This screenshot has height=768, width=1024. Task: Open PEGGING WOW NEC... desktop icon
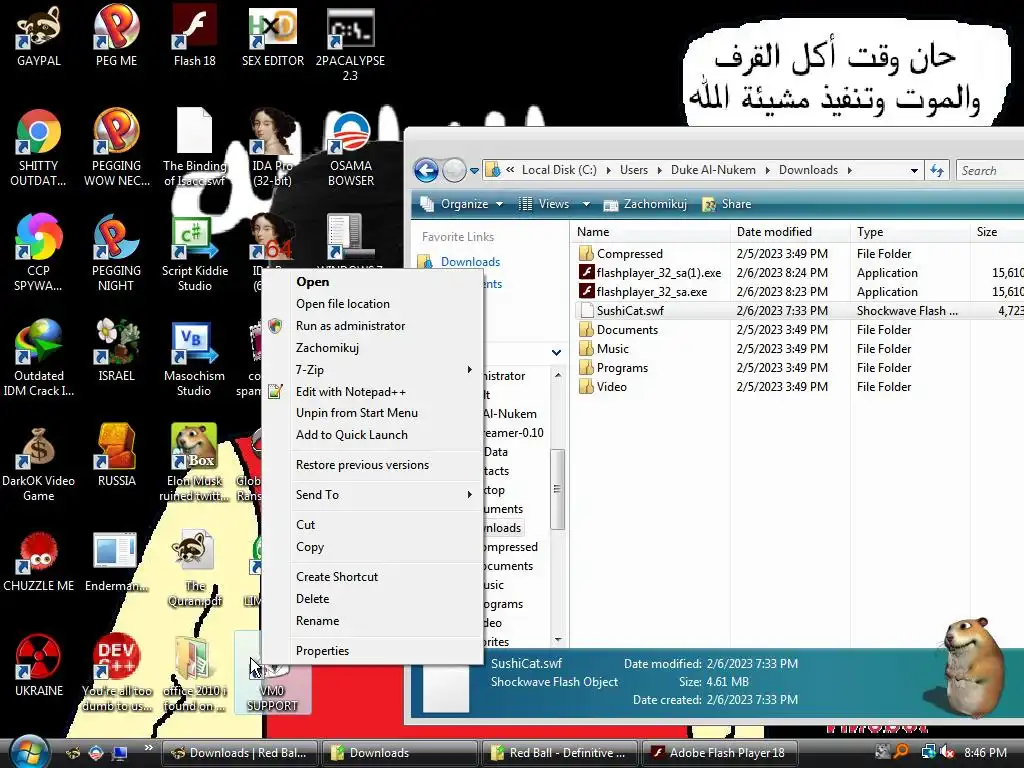click(116, 148)
